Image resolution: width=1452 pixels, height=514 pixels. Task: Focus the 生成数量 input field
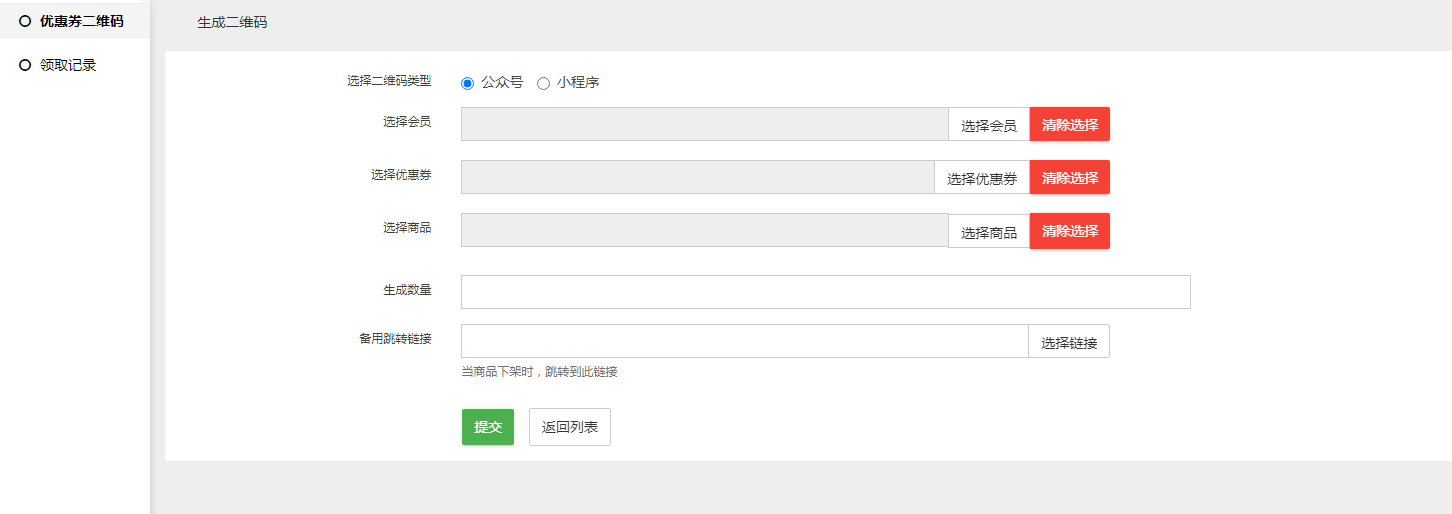pyautogui.click(x=825, y=292)
